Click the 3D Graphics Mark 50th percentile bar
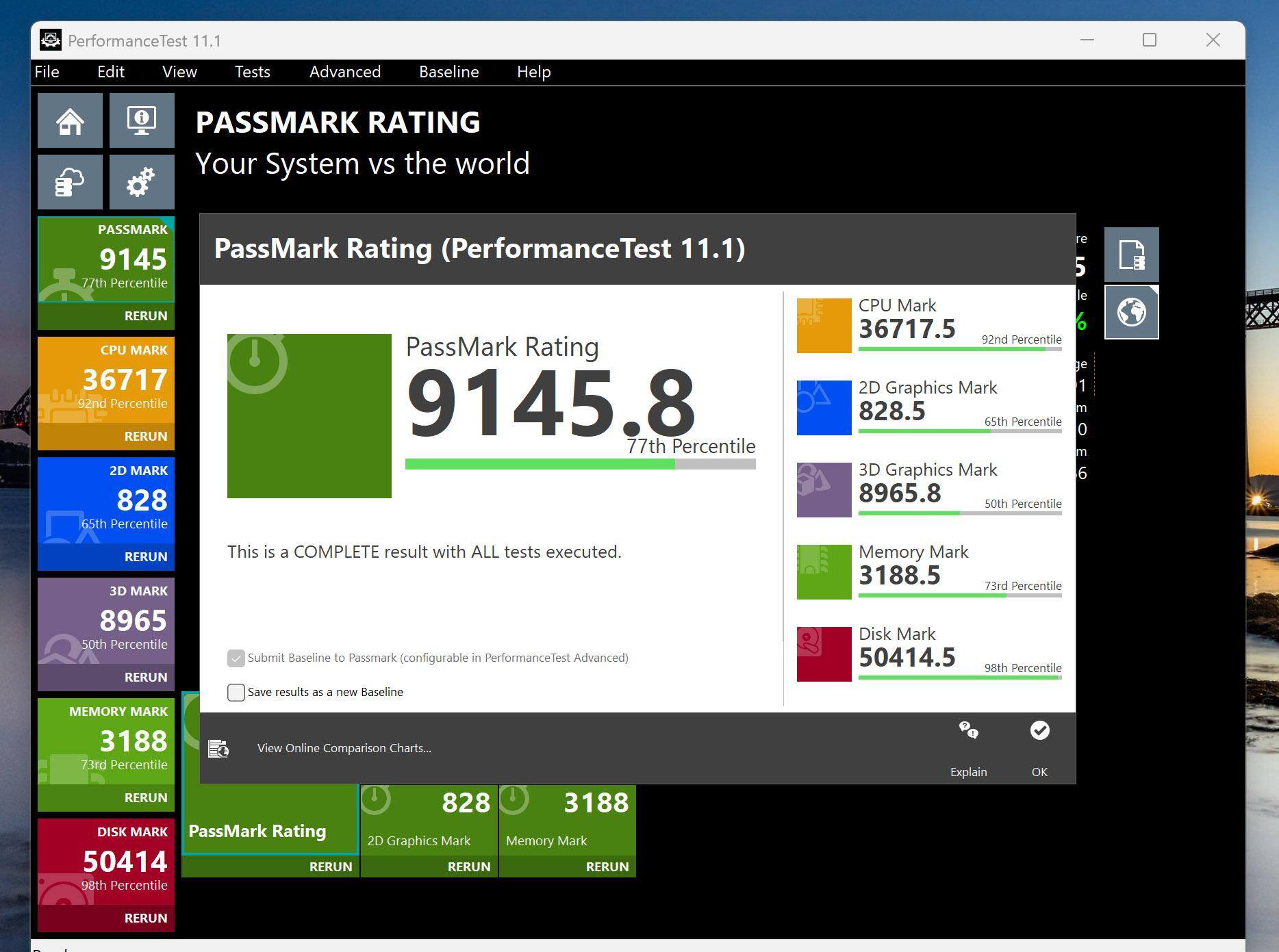Viewport: 1279px width, 952px height. point(960,513)
